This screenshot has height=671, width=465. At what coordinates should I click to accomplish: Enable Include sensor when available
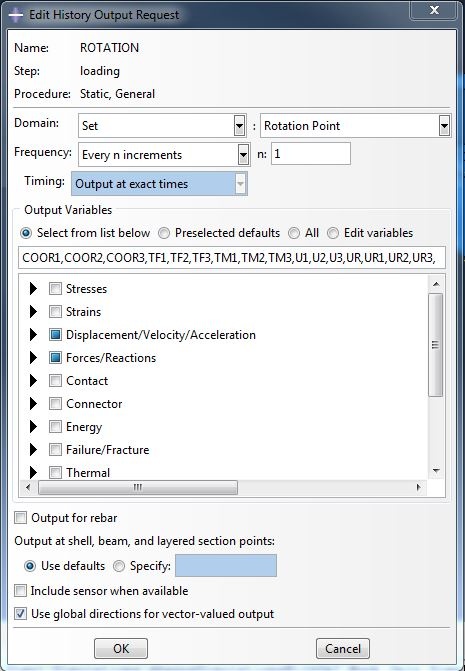point(20,591)
